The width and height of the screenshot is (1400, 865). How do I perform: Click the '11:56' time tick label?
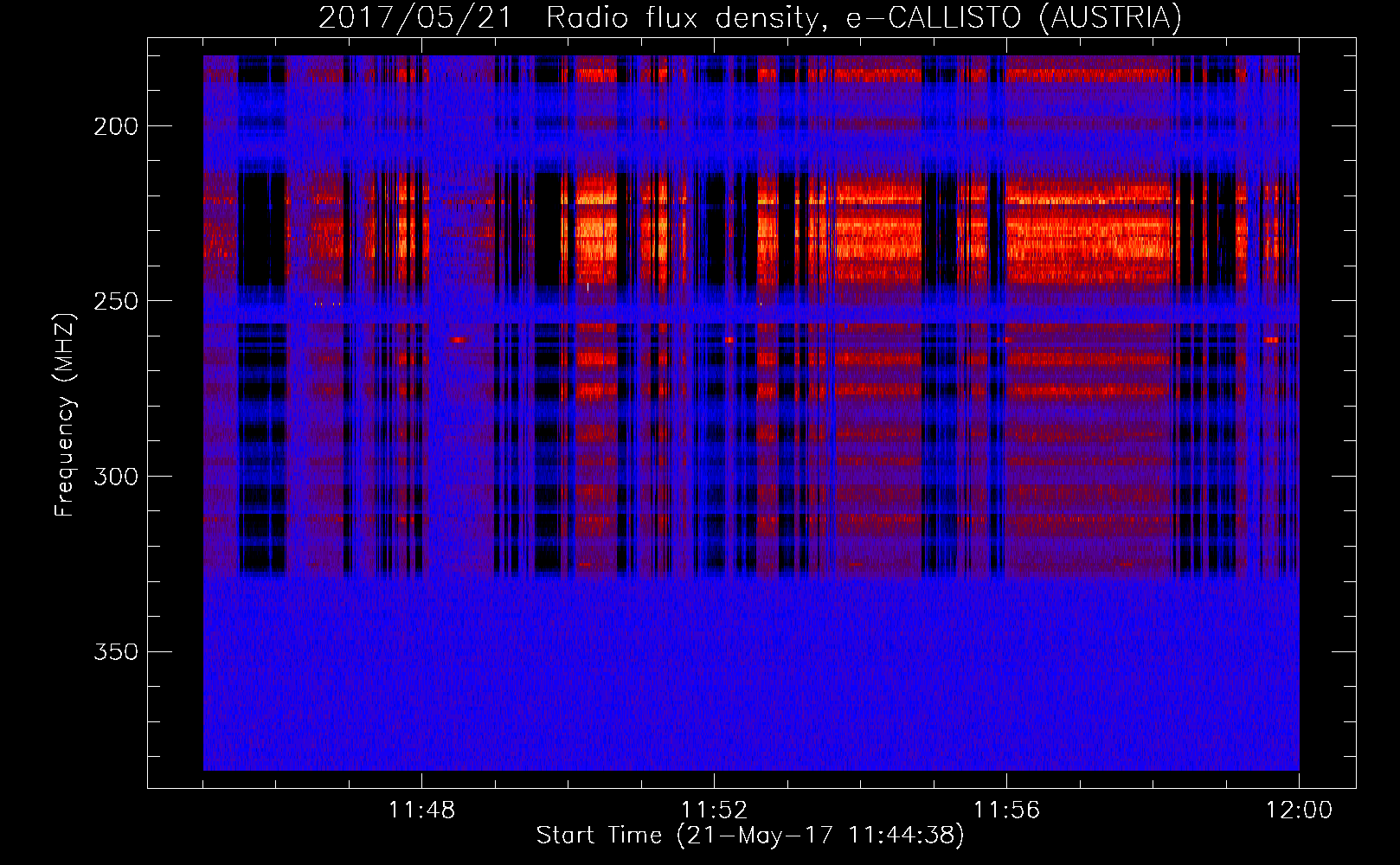1006,810
